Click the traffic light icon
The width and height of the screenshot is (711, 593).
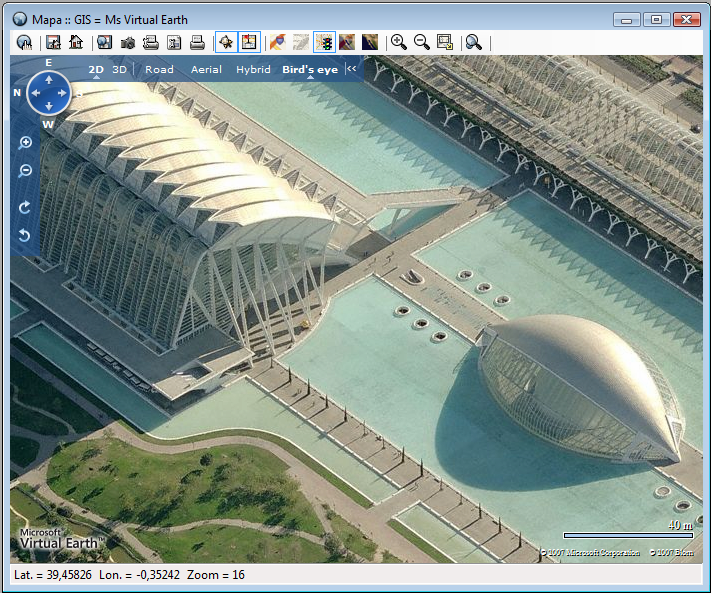pos(323,42)
